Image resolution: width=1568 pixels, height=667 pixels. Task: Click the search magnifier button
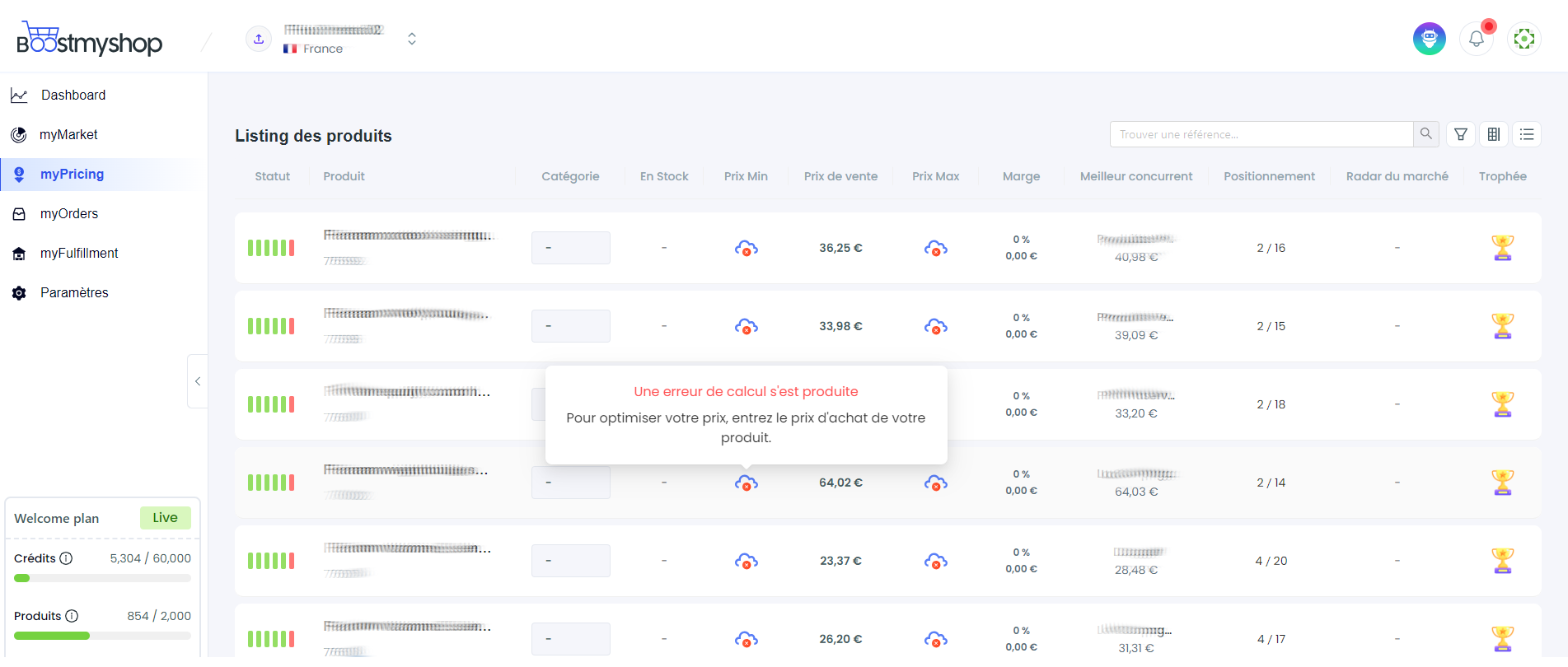(1426, 134)
